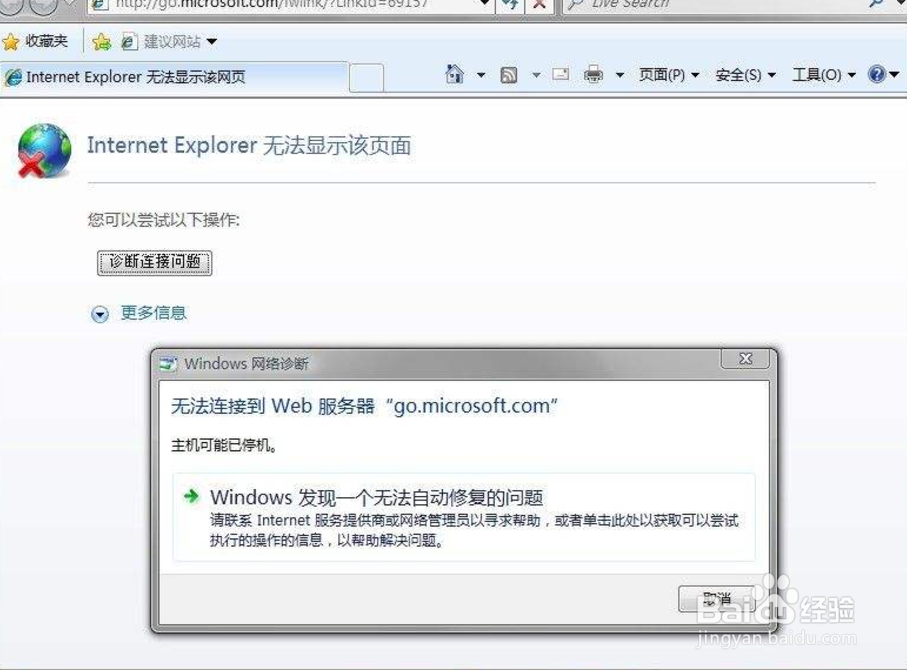This screenshot has height=670, width=907.
Task: Open the 建议网站 dropdown
Action: click(169, 42)
